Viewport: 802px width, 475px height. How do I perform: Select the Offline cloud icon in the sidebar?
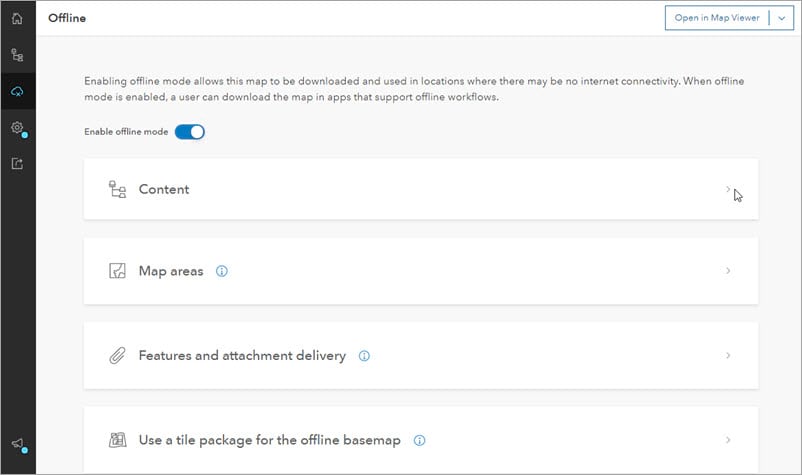tap(17, 92)
